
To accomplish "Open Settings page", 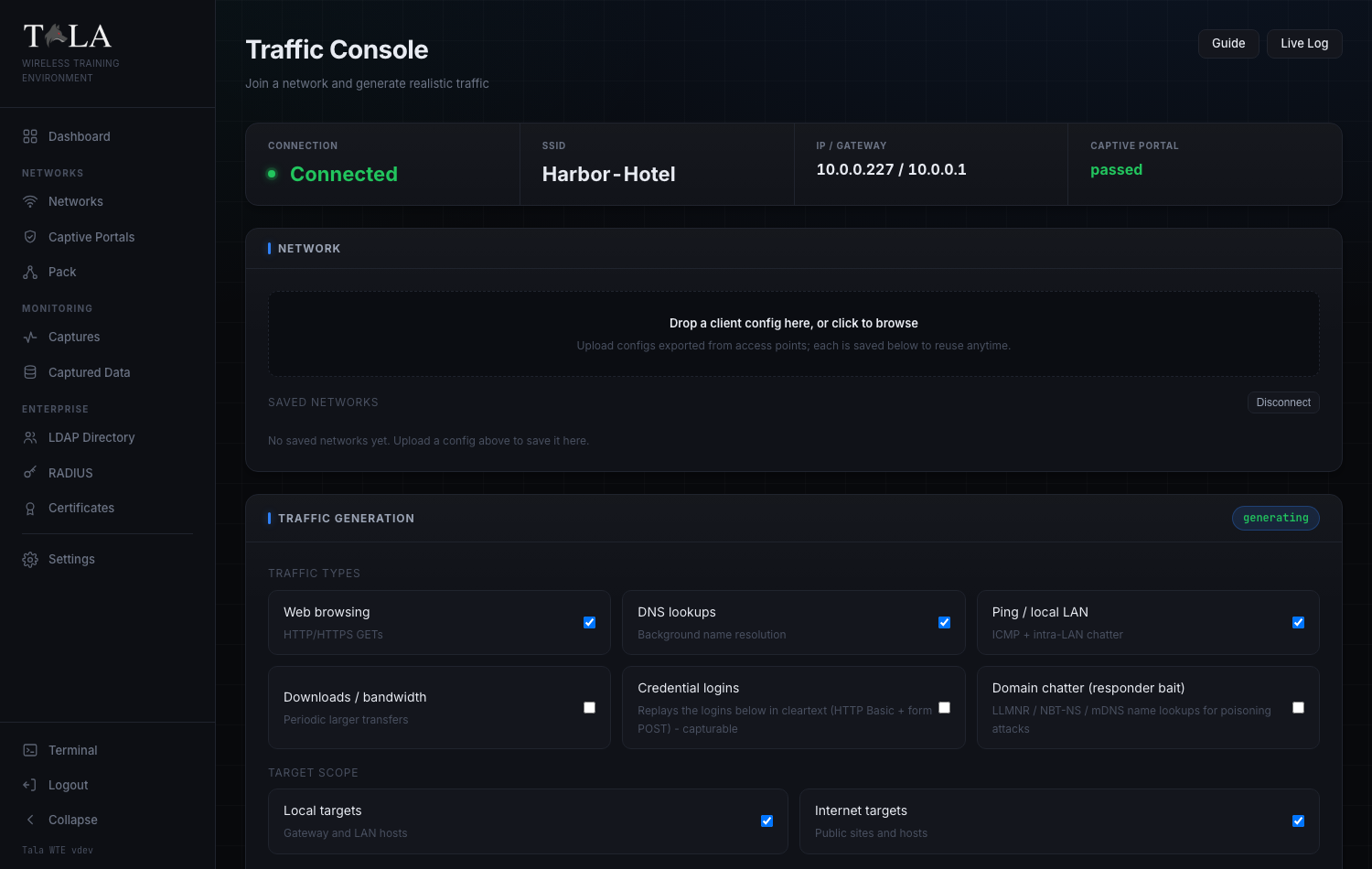I will (x=107, y=559).
